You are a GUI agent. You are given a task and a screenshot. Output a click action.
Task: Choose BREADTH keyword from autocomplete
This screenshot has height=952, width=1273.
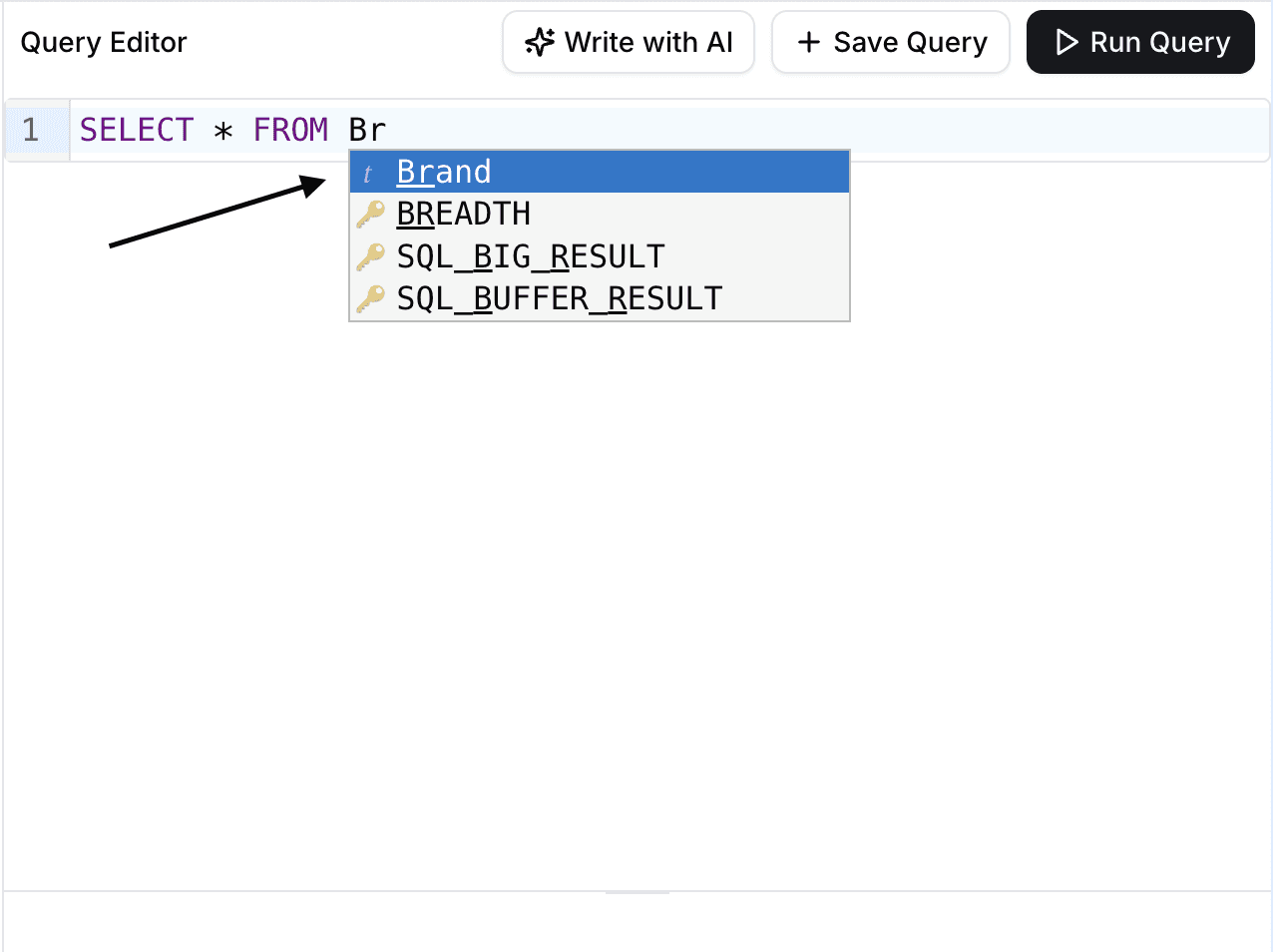click(600, 214)
